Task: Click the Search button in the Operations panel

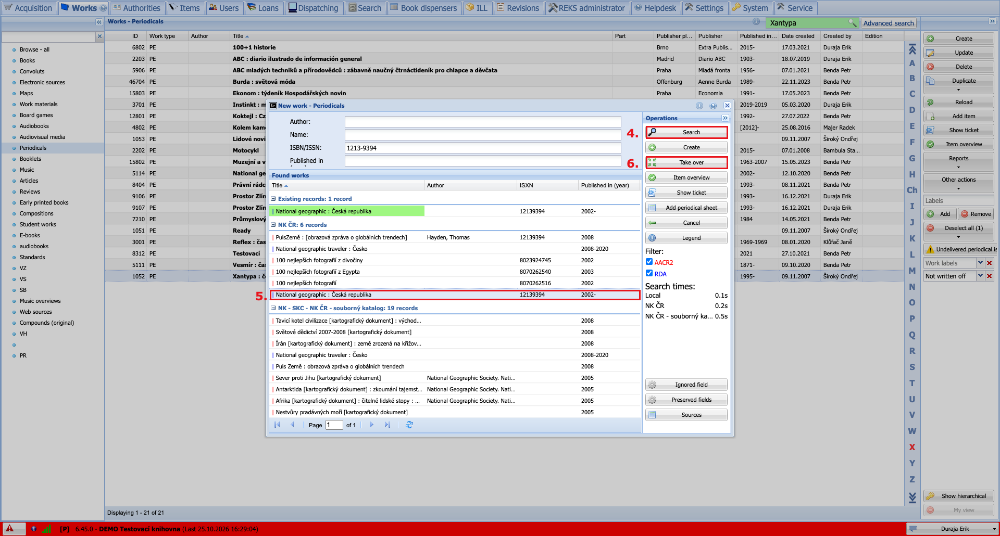Action: click(x=686, y=132)
